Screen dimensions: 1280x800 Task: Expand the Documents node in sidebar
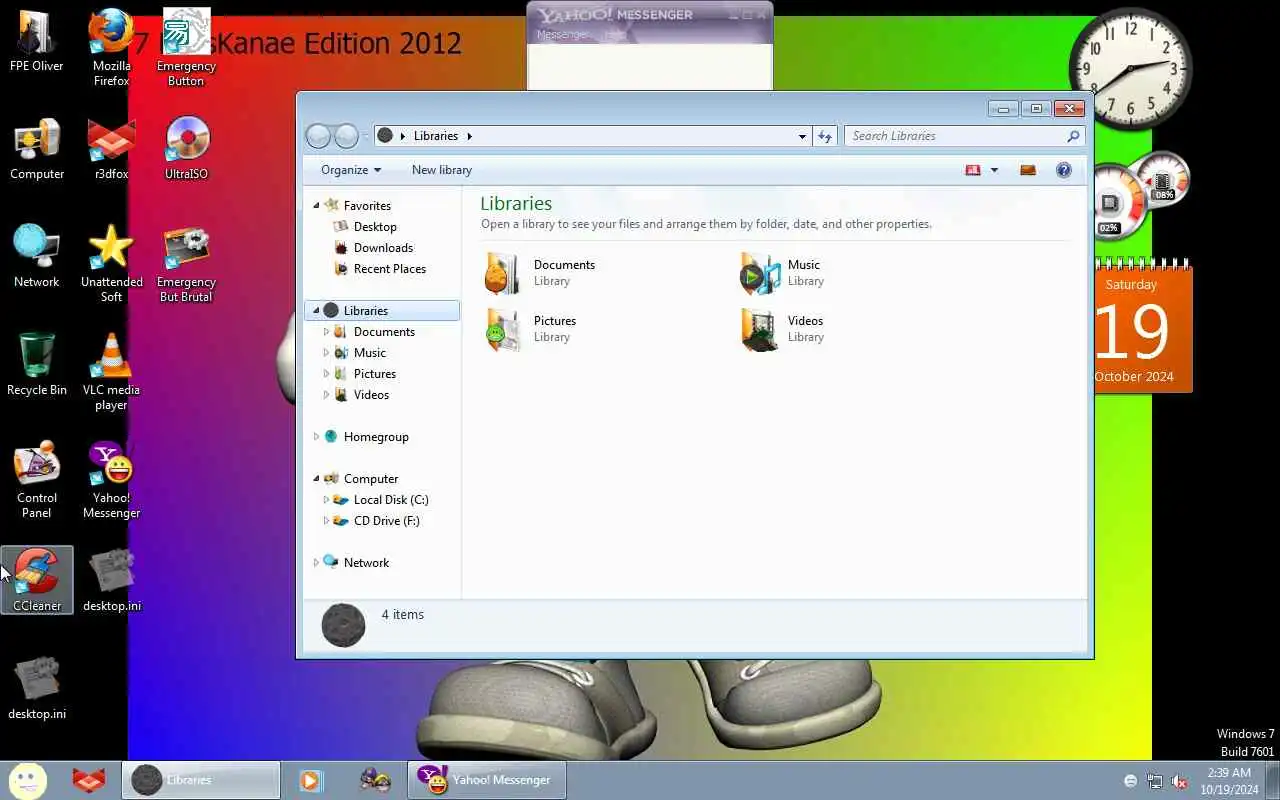click(326, 331)
